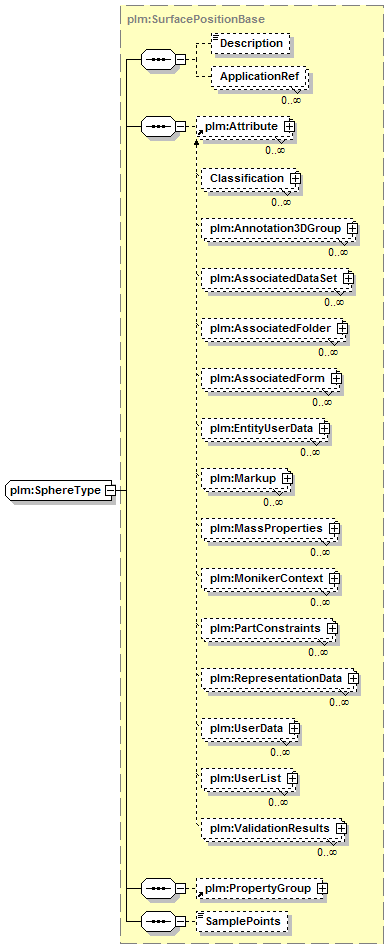Expand plm:AssociatedForm plus icon
Viewport: 389px width, 949px height.
point(336,378)
